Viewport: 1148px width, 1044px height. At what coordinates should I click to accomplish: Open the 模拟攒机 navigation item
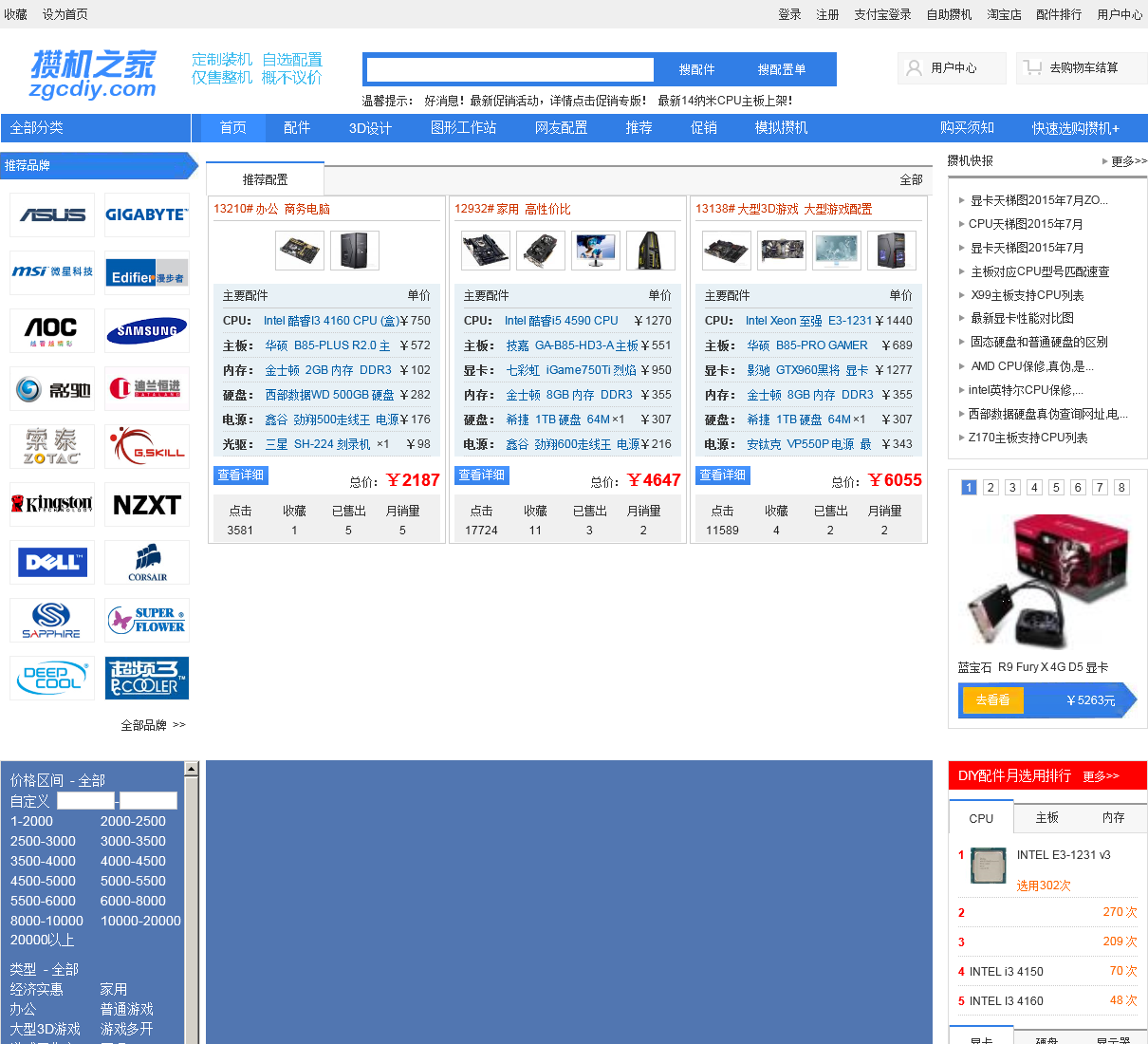coord(781,128)
